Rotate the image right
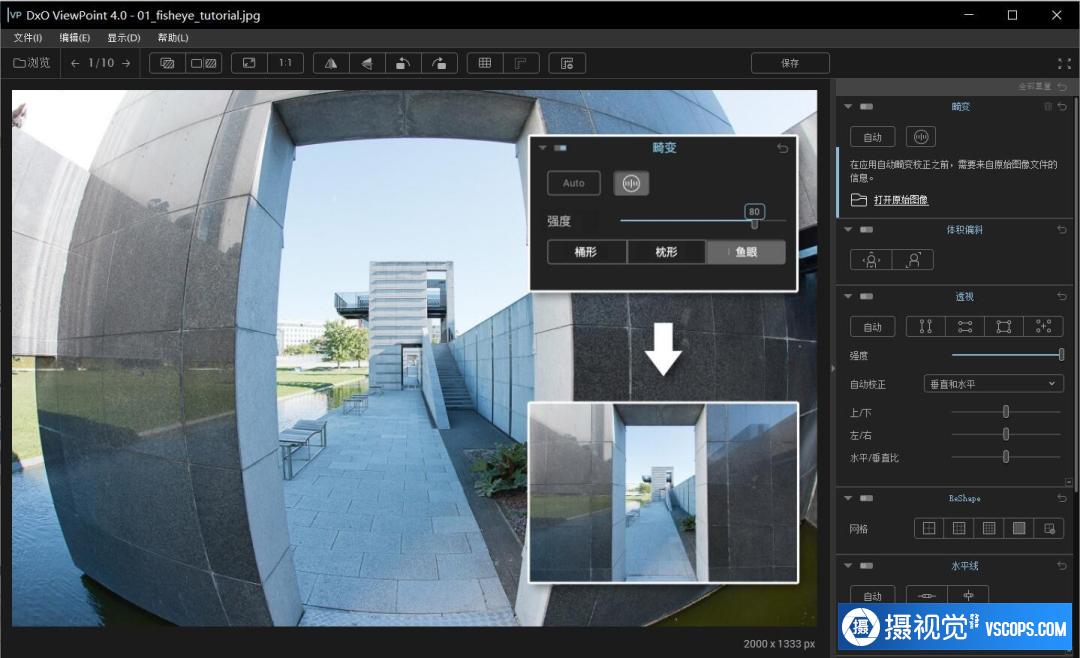Viewport: 1080px width, 658px height. pyautogui.click(x=439, y=63)
